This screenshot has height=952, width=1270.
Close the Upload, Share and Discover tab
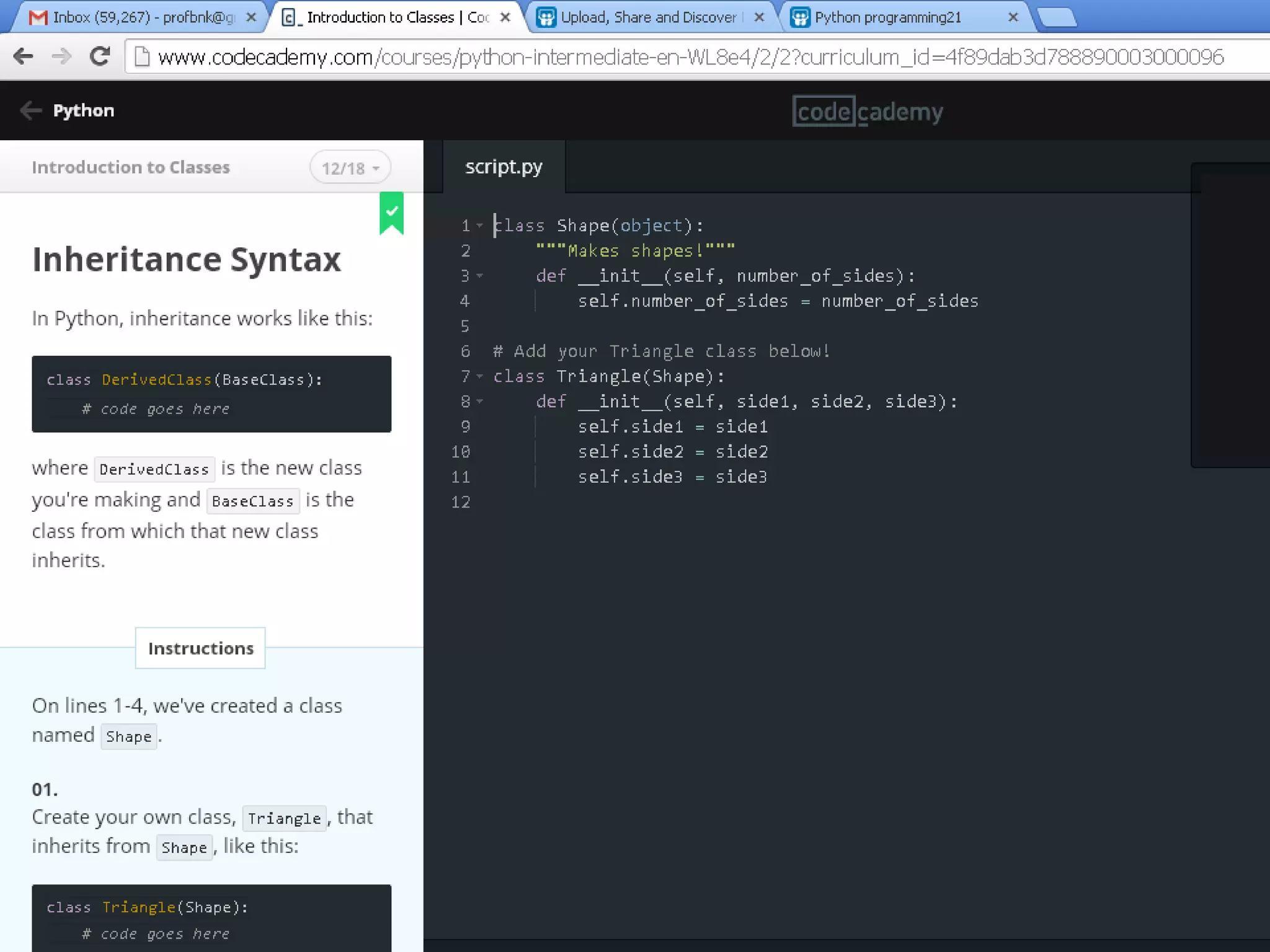[759, 17]
